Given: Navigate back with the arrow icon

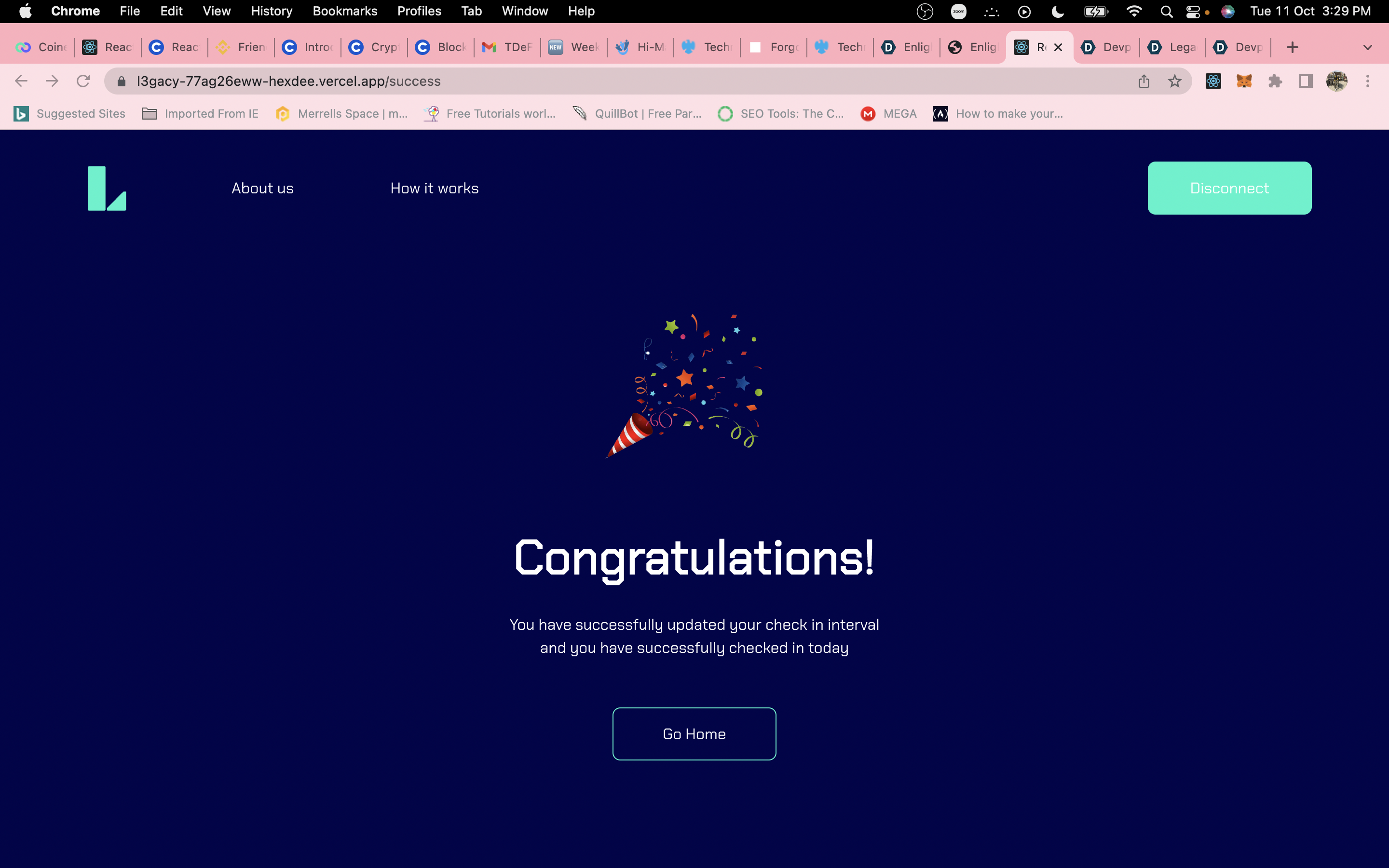Looking at the screenshot, I should 21,81.
